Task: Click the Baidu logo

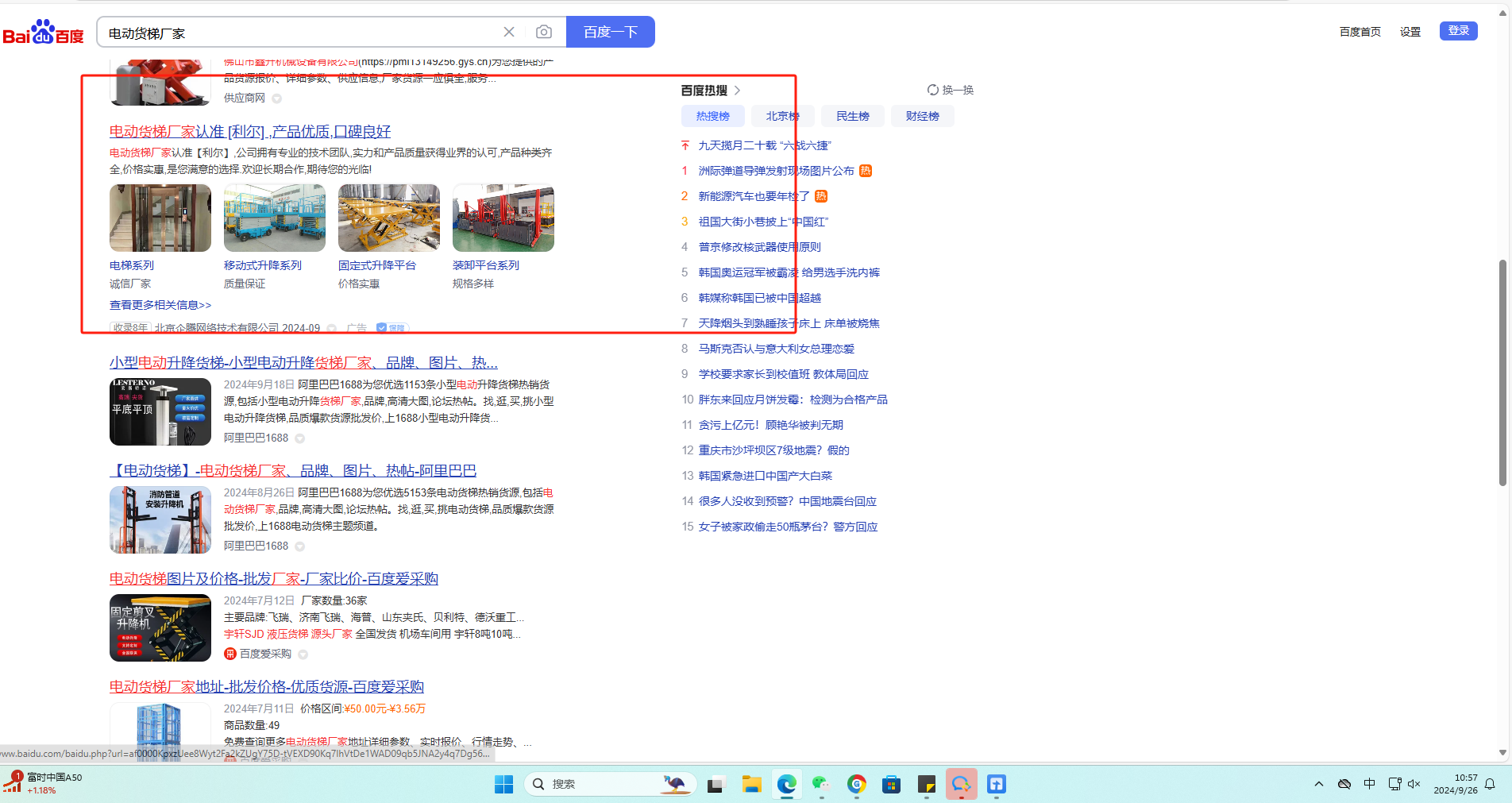Action: coord(44,33)
